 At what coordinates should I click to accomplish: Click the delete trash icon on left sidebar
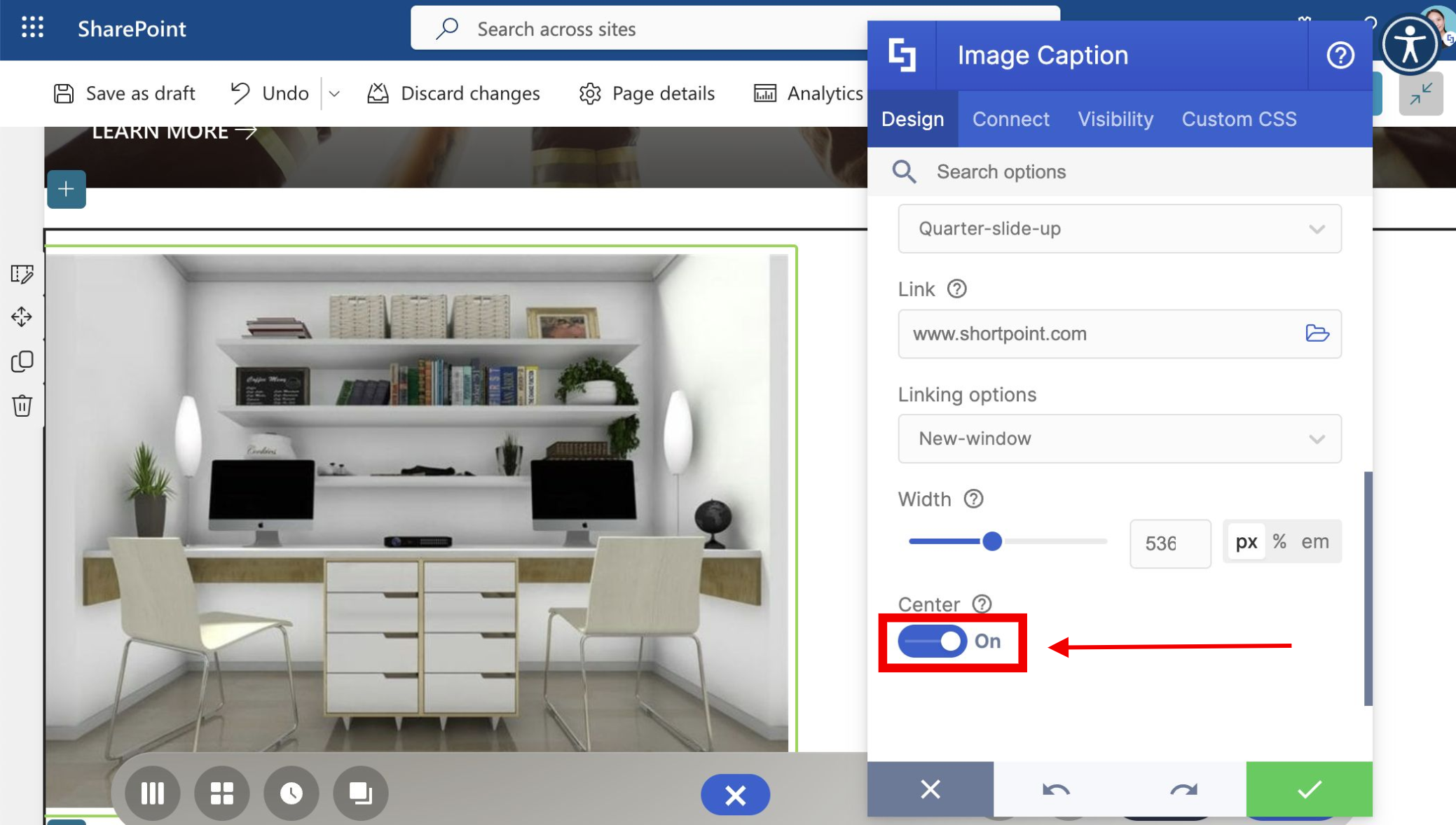coord(22,405)
